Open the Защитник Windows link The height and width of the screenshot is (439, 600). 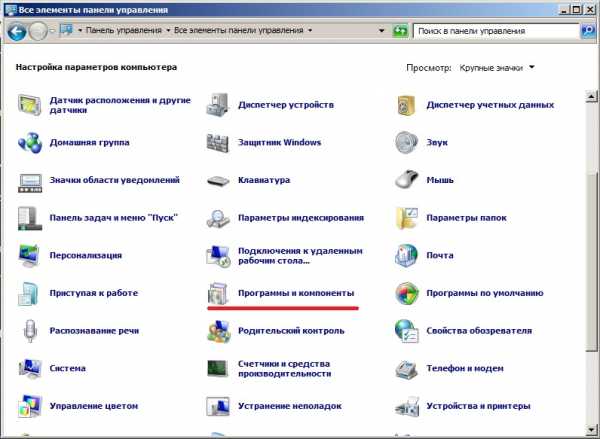click(x=279, y=142)
